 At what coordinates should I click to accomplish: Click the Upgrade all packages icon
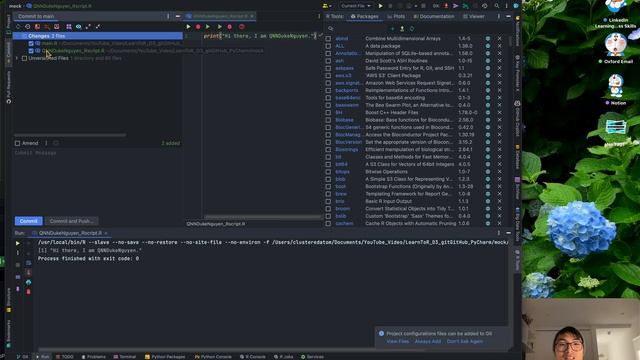tap(402, 29)
